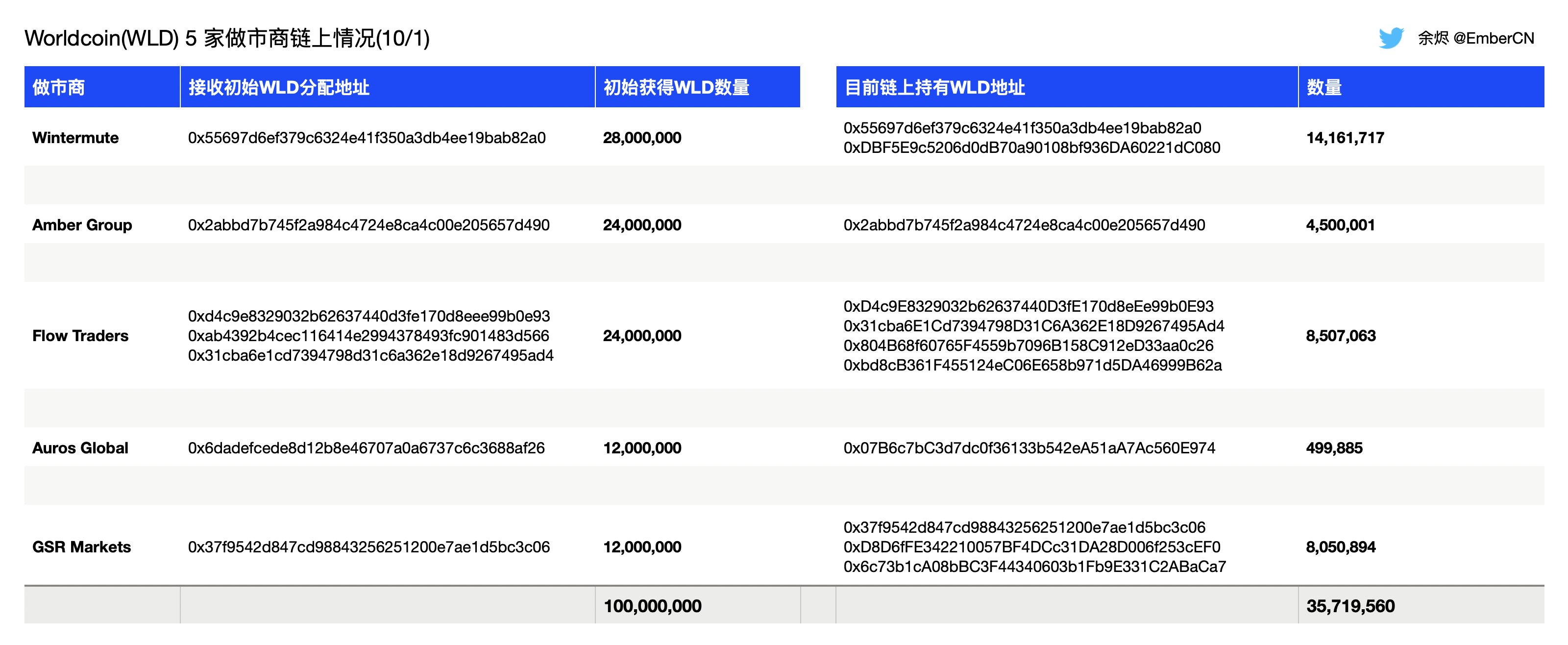Screen dimensions: 1568x645
Task: Click the Flow Traders name cell
Action: [x=80, y=336]
